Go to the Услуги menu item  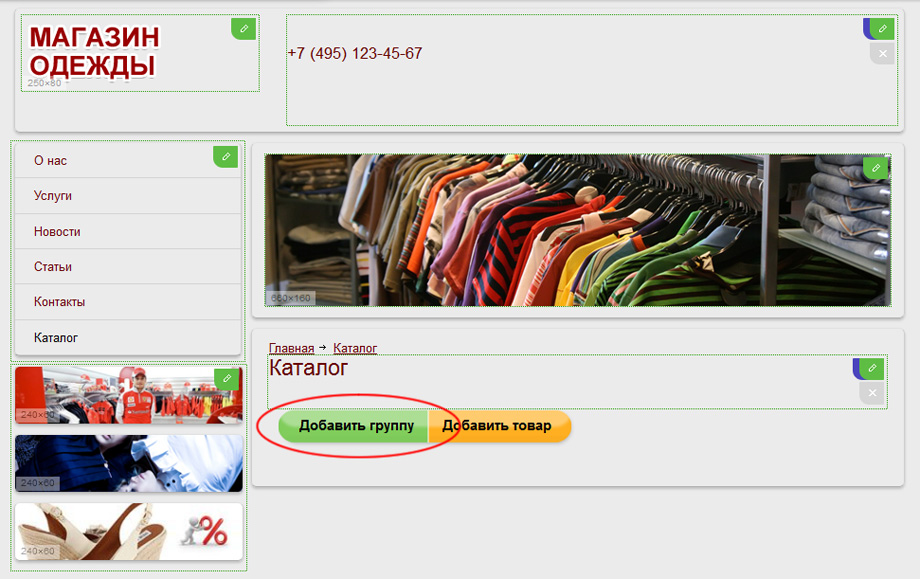53,196
